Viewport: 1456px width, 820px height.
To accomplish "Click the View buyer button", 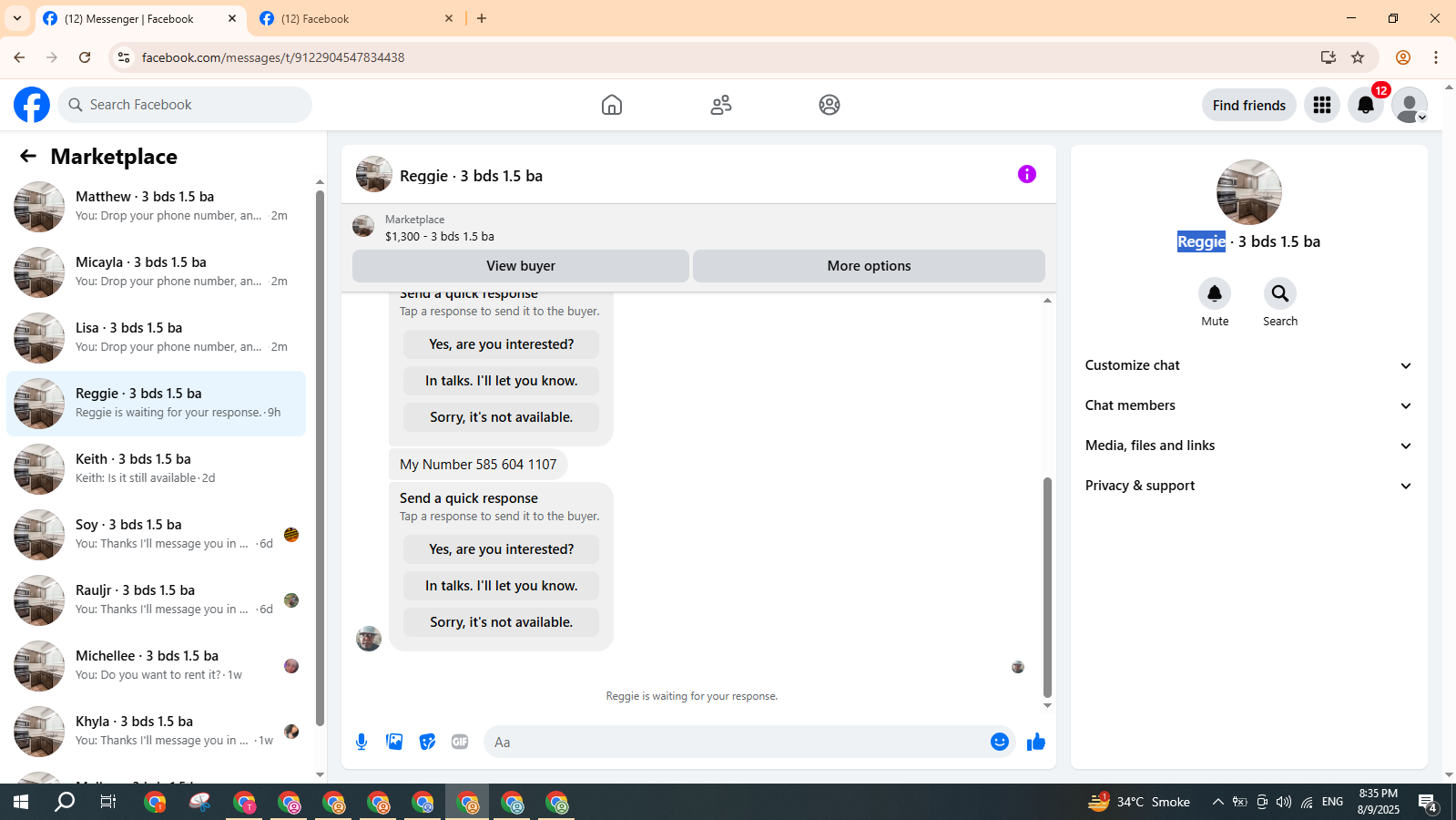I will tap(521, 266).
